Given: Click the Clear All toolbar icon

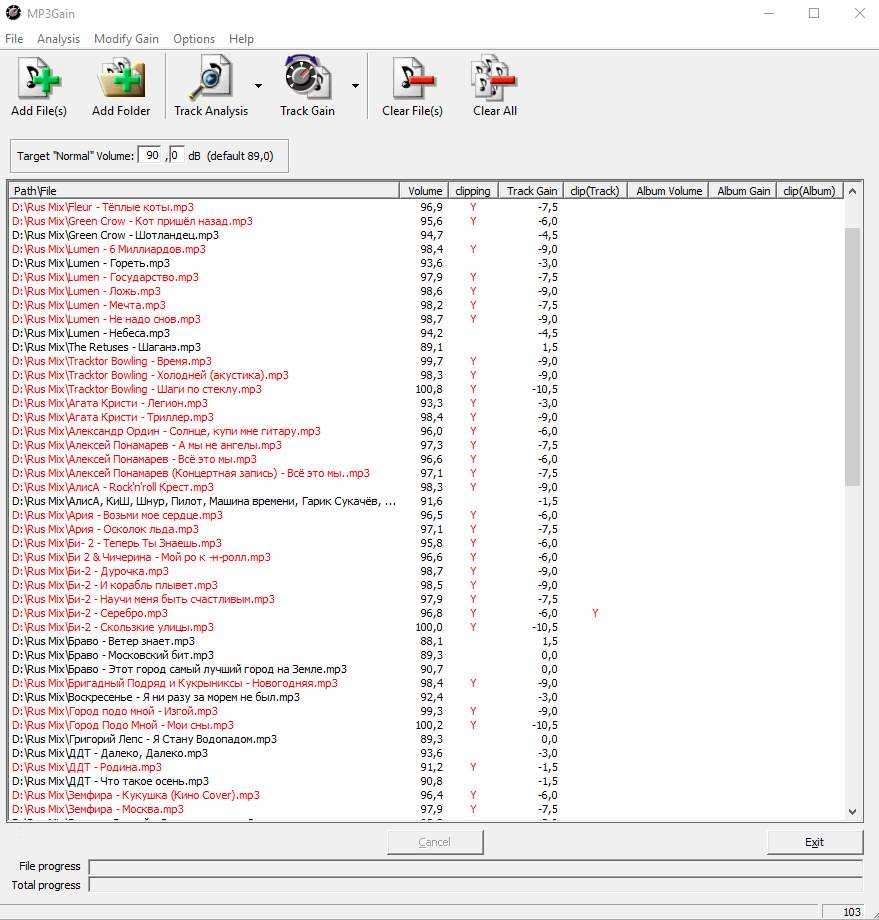Looking at the screenshot, I should [494, 79].
